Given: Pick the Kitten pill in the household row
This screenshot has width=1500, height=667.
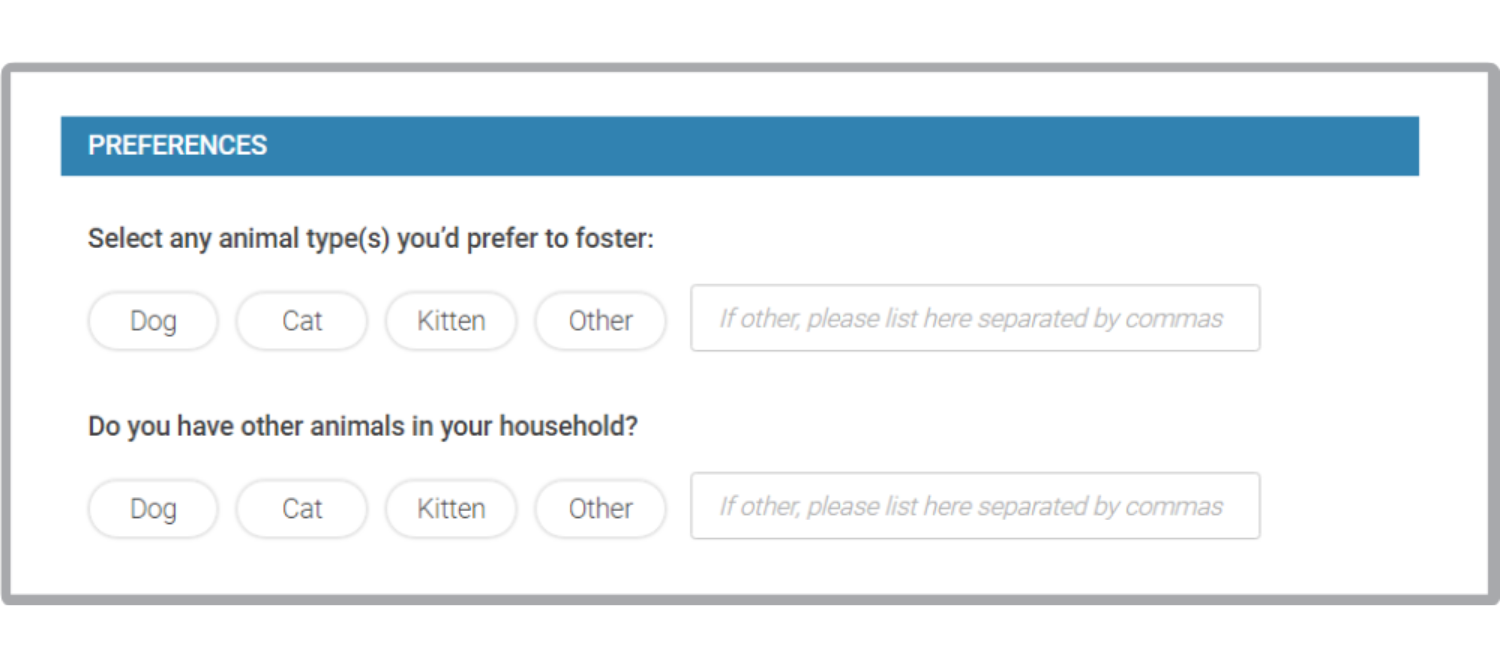Looking at the screenshot, I should click(x=451, y=509).
